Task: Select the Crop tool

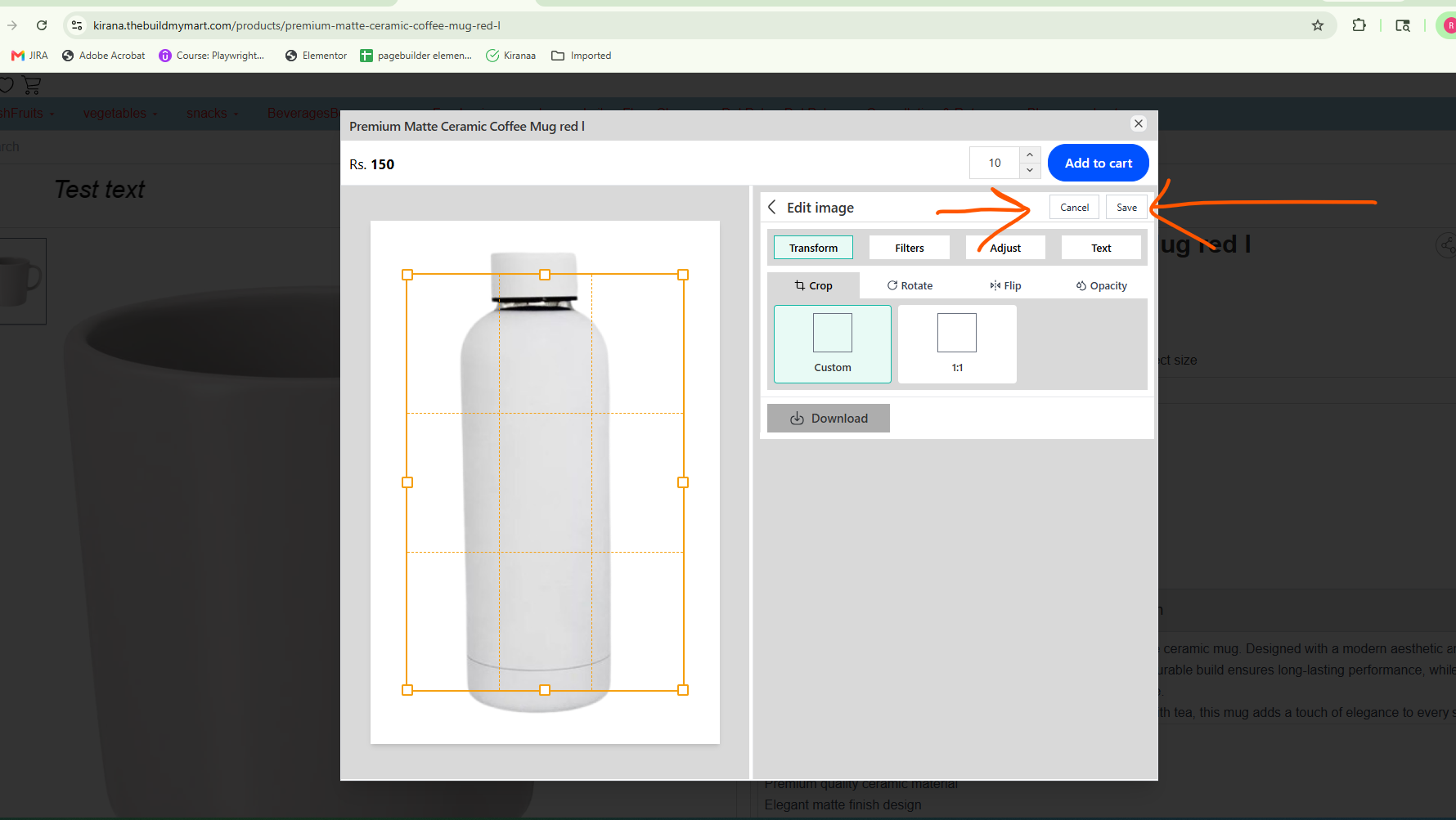Action: coord(814,285)
